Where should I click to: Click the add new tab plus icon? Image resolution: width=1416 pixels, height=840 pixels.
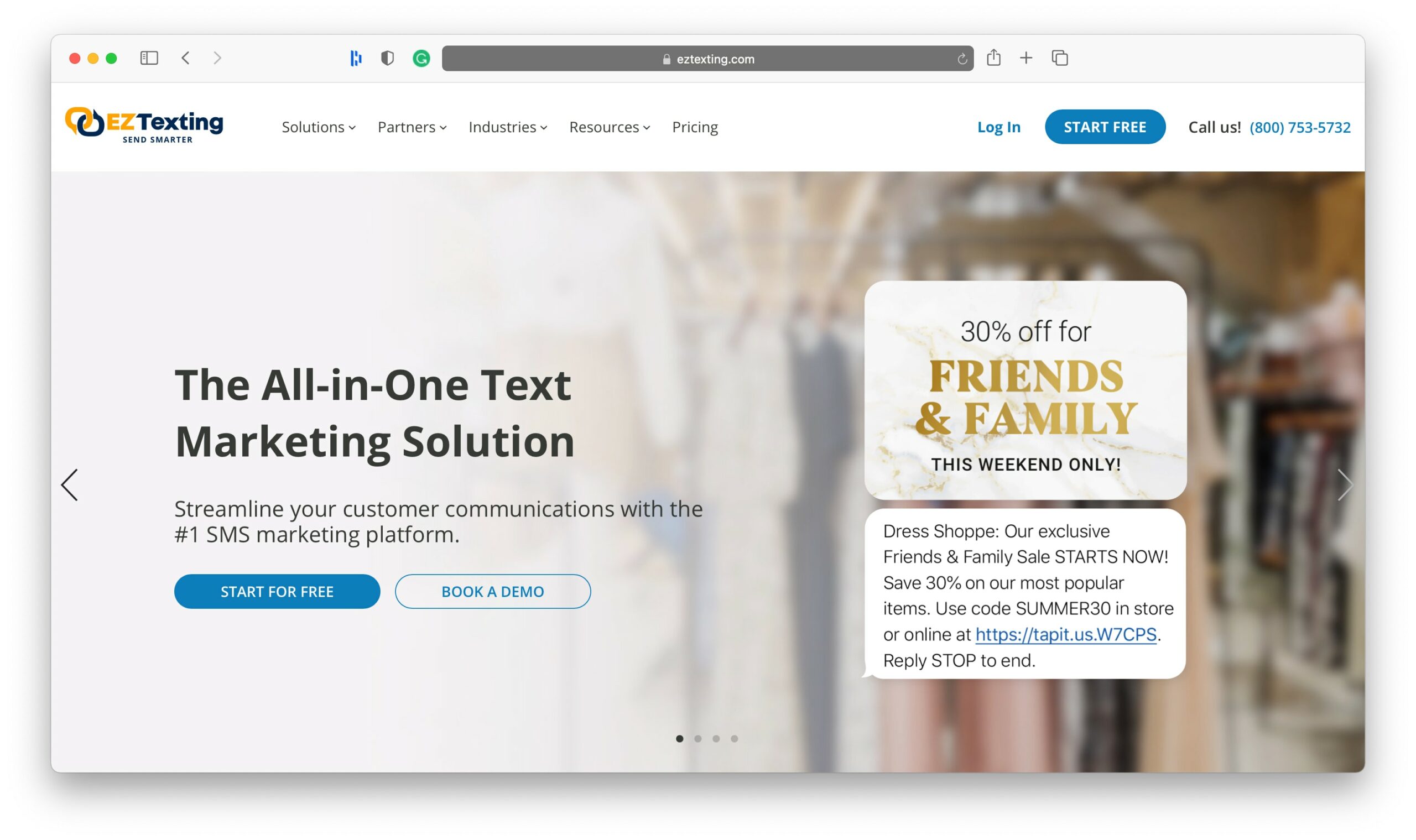click(1027, 58)
